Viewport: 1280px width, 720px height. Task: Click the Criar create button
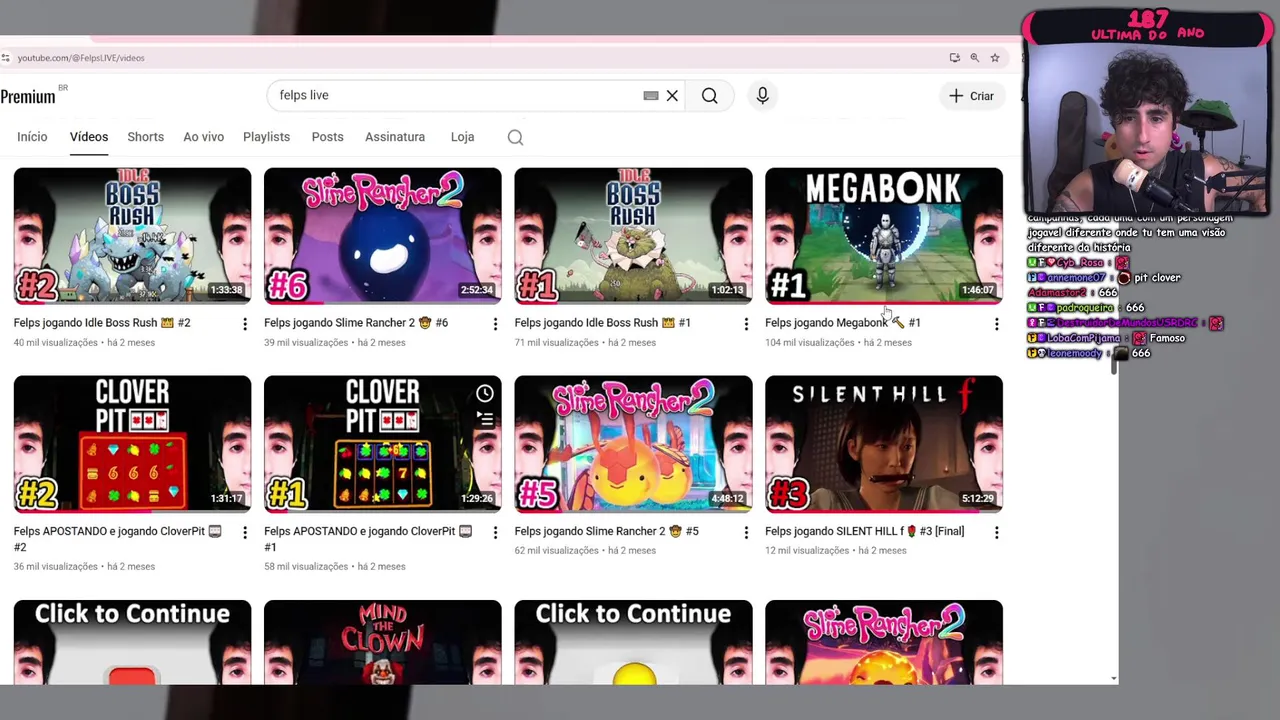pos(971,96)
